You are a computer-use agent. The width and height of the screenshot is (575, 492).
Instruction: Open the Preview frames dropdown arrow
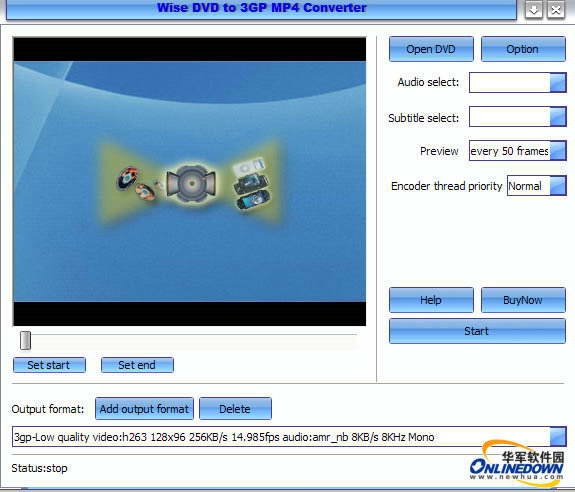pos(558,151)
